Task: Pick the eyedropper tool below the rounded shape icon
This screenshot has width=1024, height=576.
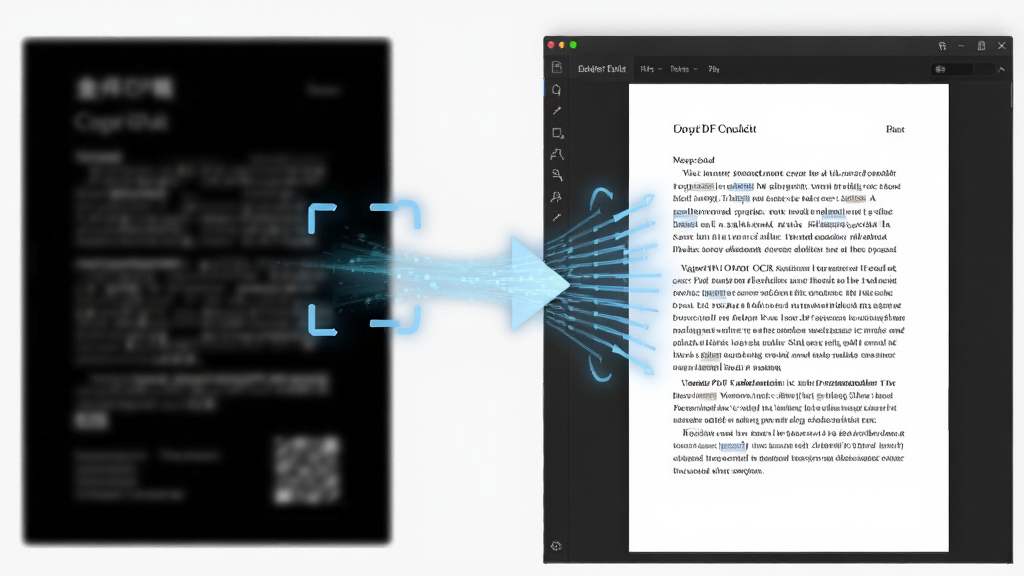Action: [556, 111]
